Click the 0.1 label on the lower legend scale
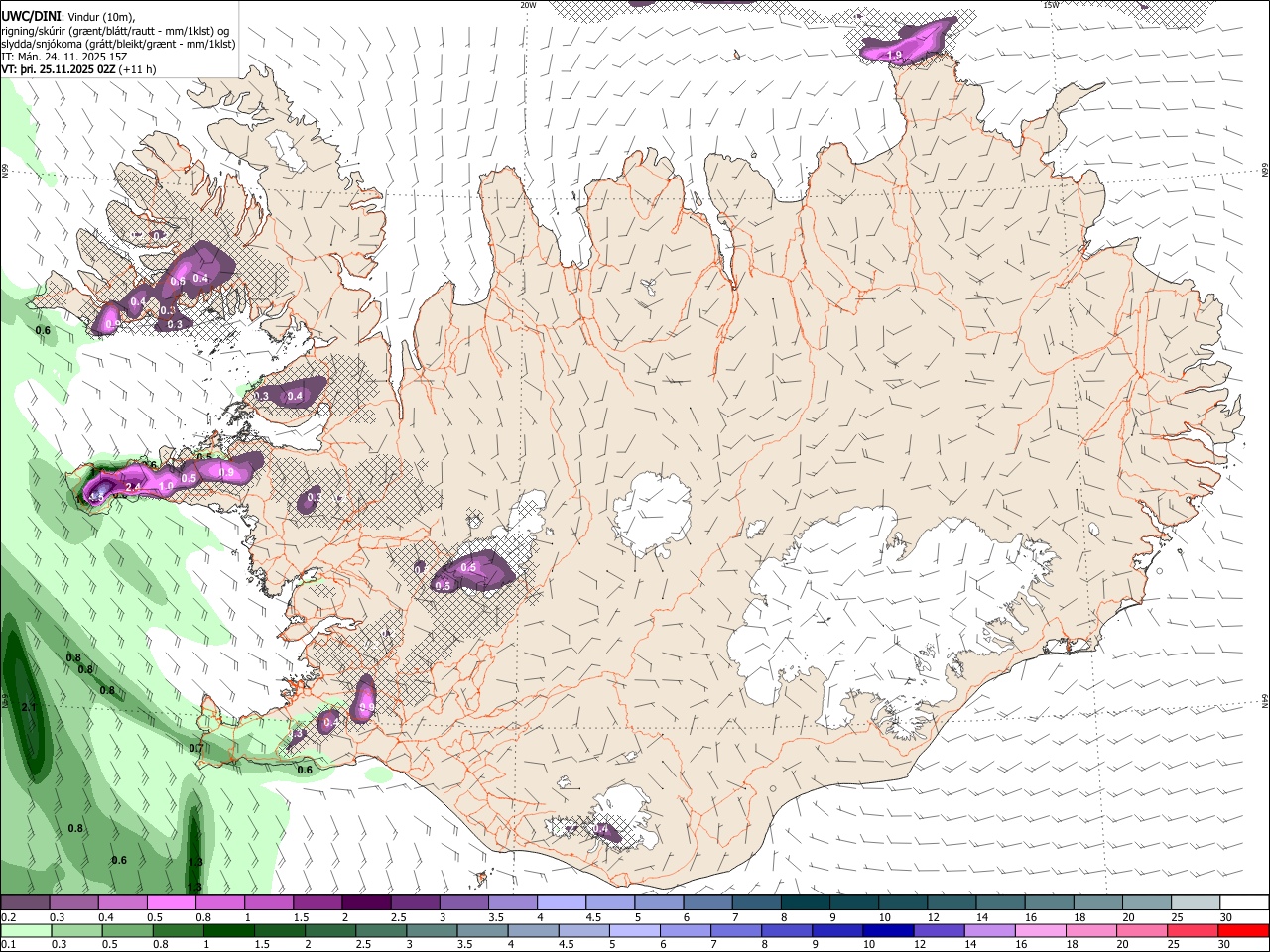Viewport: 1270px width, 952px height. click(x=9, y=945)
